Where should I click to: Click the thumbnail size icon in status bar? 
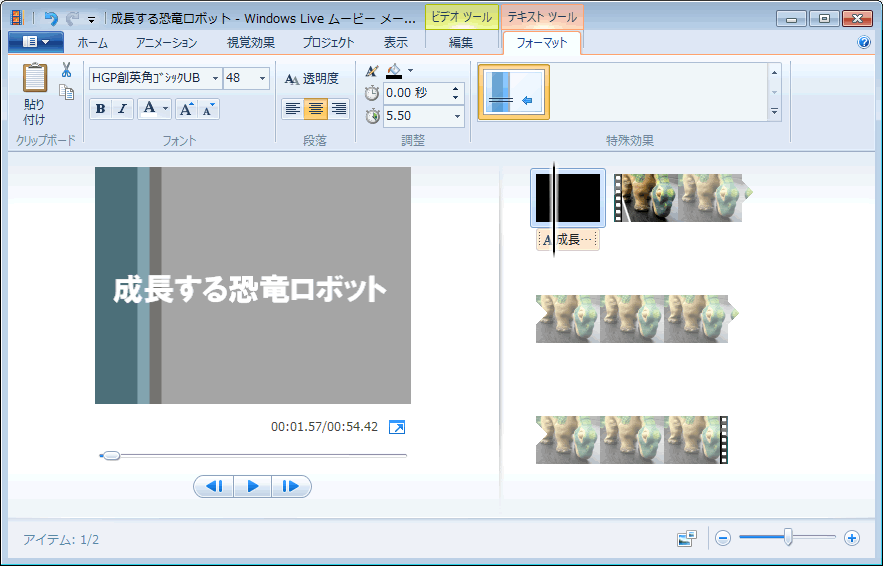(x=686, y=539)
